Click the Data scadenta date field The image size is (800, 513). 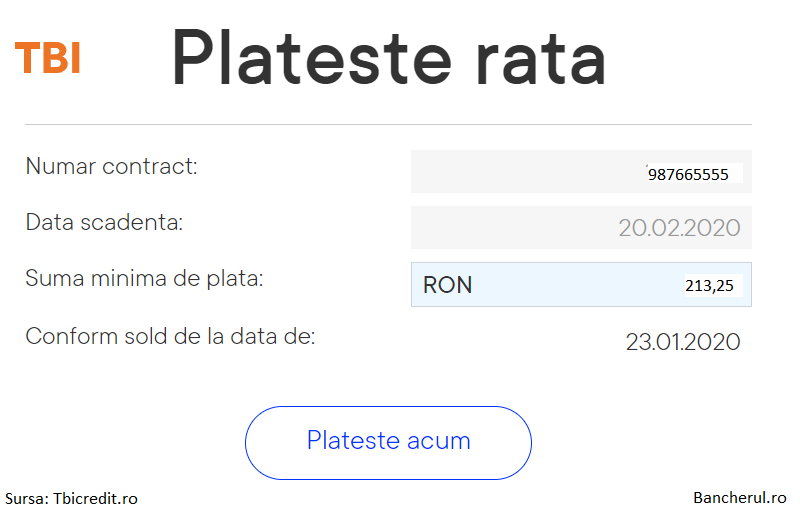(x=581, y=228)
